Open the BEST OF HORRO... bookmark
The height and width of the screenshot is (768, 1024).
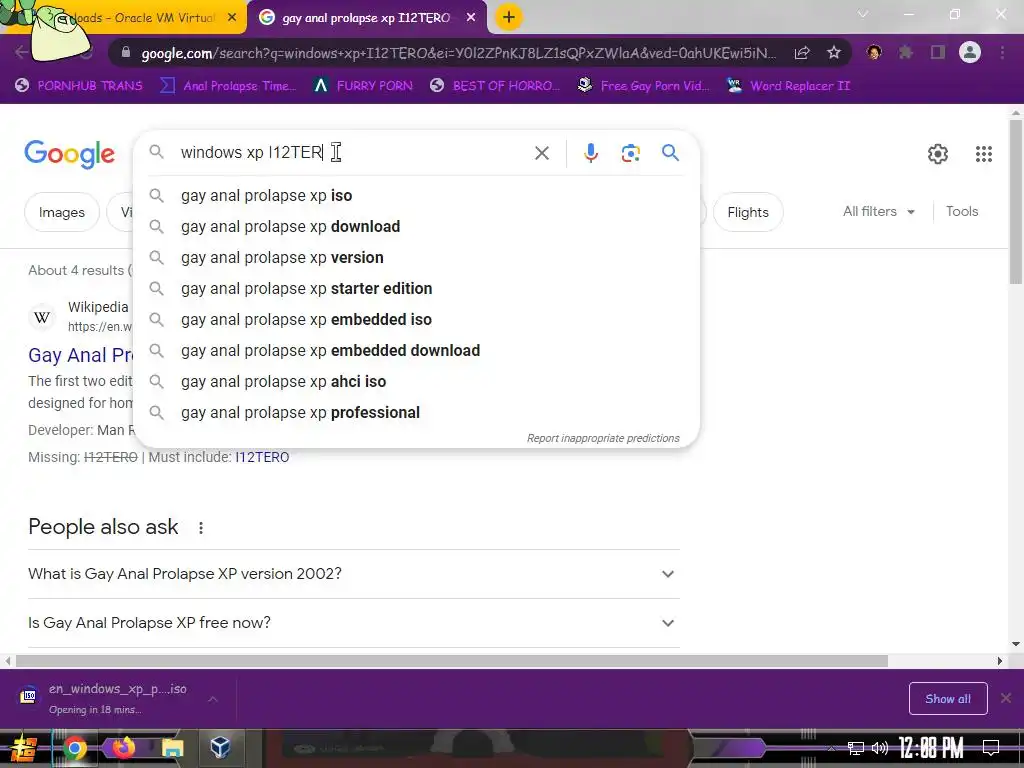[x=496, y=86]
